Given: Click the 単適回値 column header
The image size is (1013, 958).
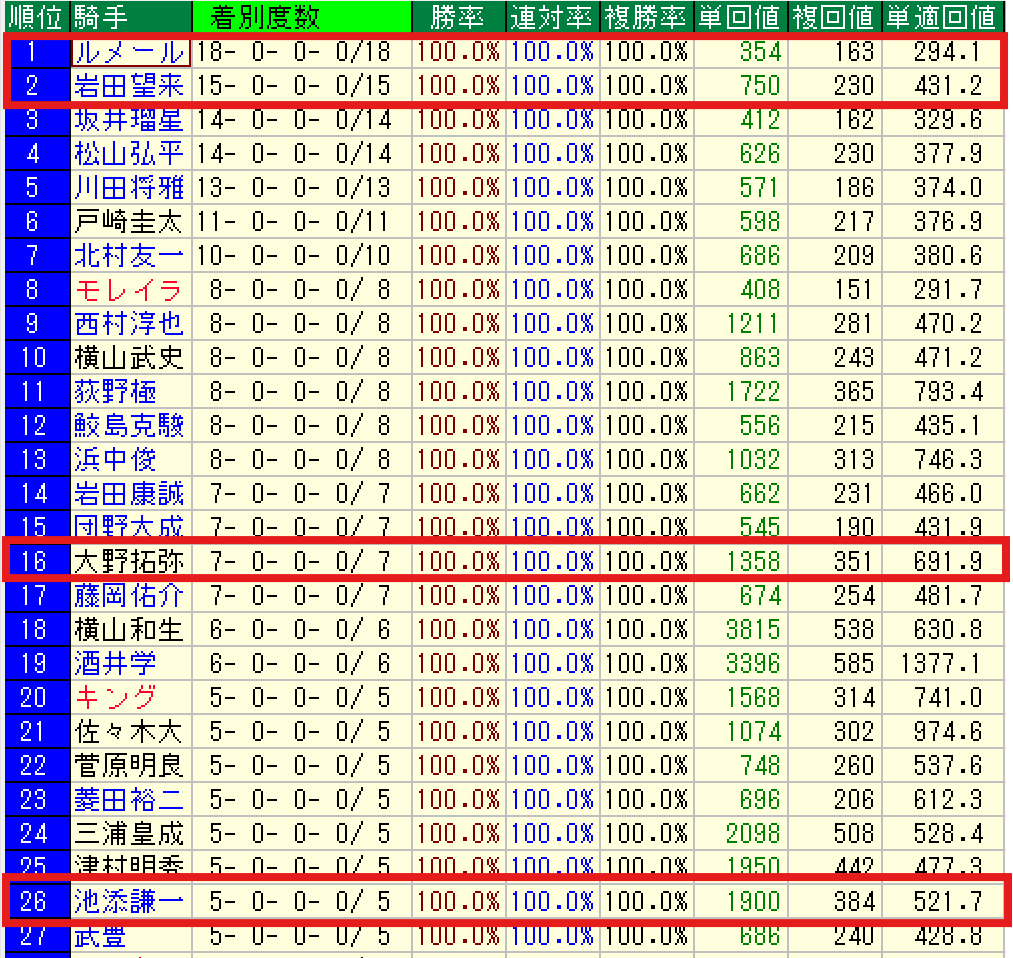Looking at the screenshot, I should coord(943,16).
